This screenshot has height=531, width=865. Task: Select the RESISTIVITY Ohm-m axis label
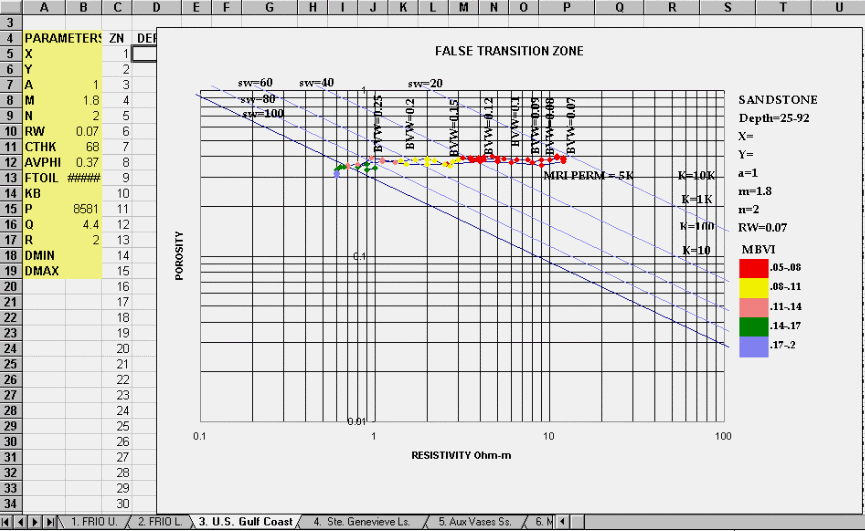[460, 456]
